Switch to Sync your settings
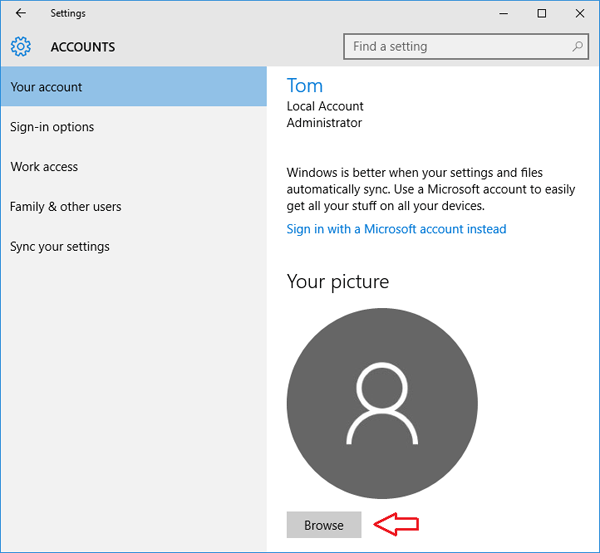 click(60, 247)
